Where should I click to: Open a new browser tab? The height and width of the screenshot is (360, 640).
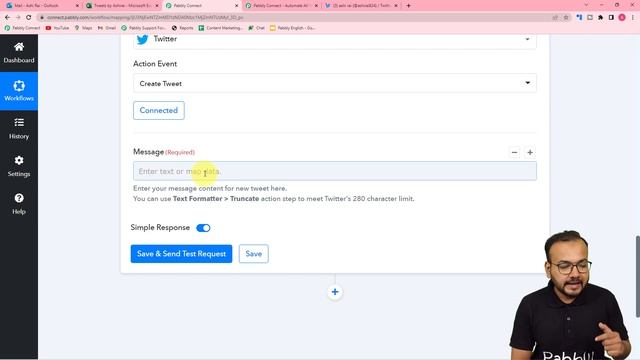pyautogui.click(x=408, y=6)
